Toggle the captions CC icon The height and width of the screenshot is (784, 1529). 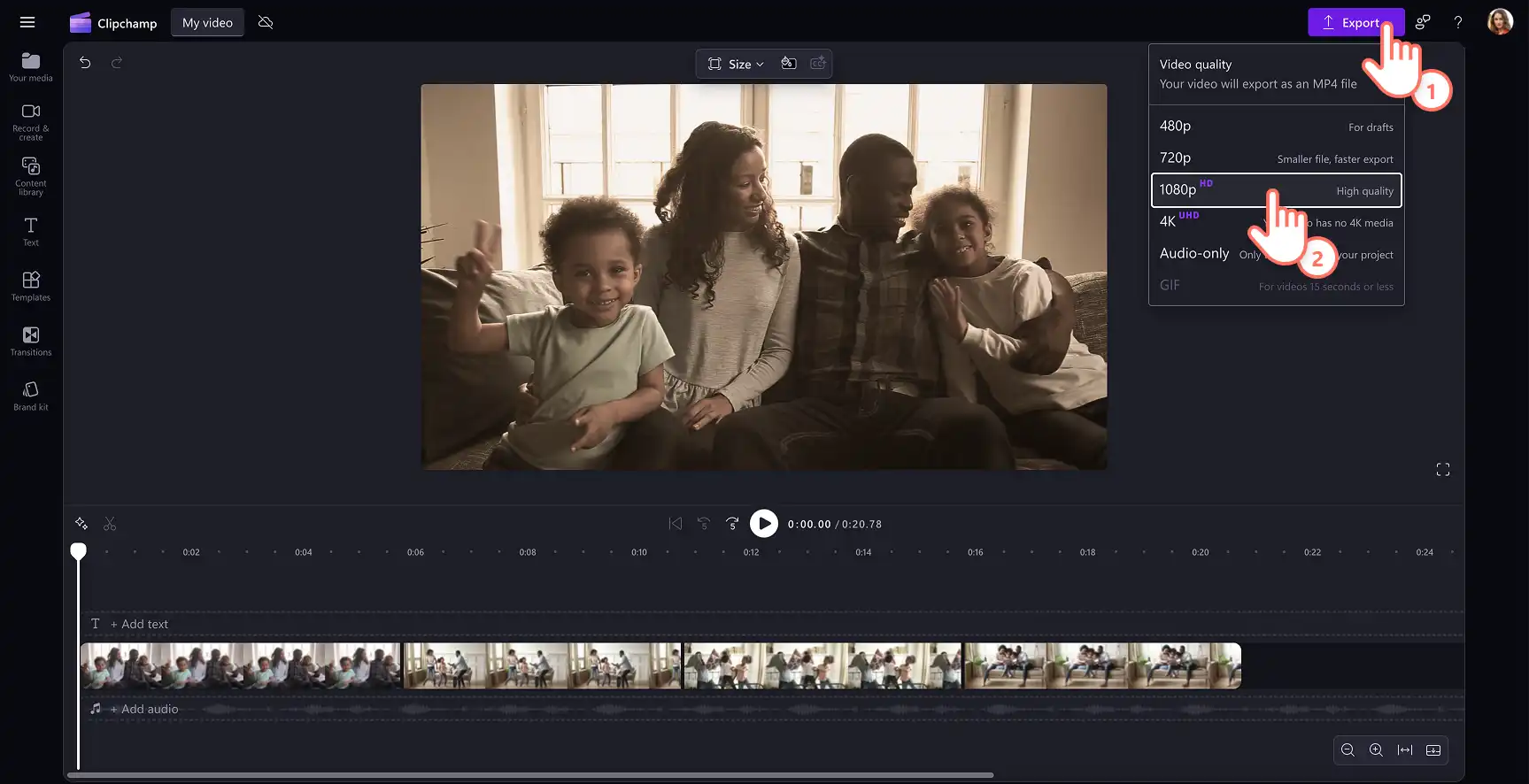click(818, 64)
